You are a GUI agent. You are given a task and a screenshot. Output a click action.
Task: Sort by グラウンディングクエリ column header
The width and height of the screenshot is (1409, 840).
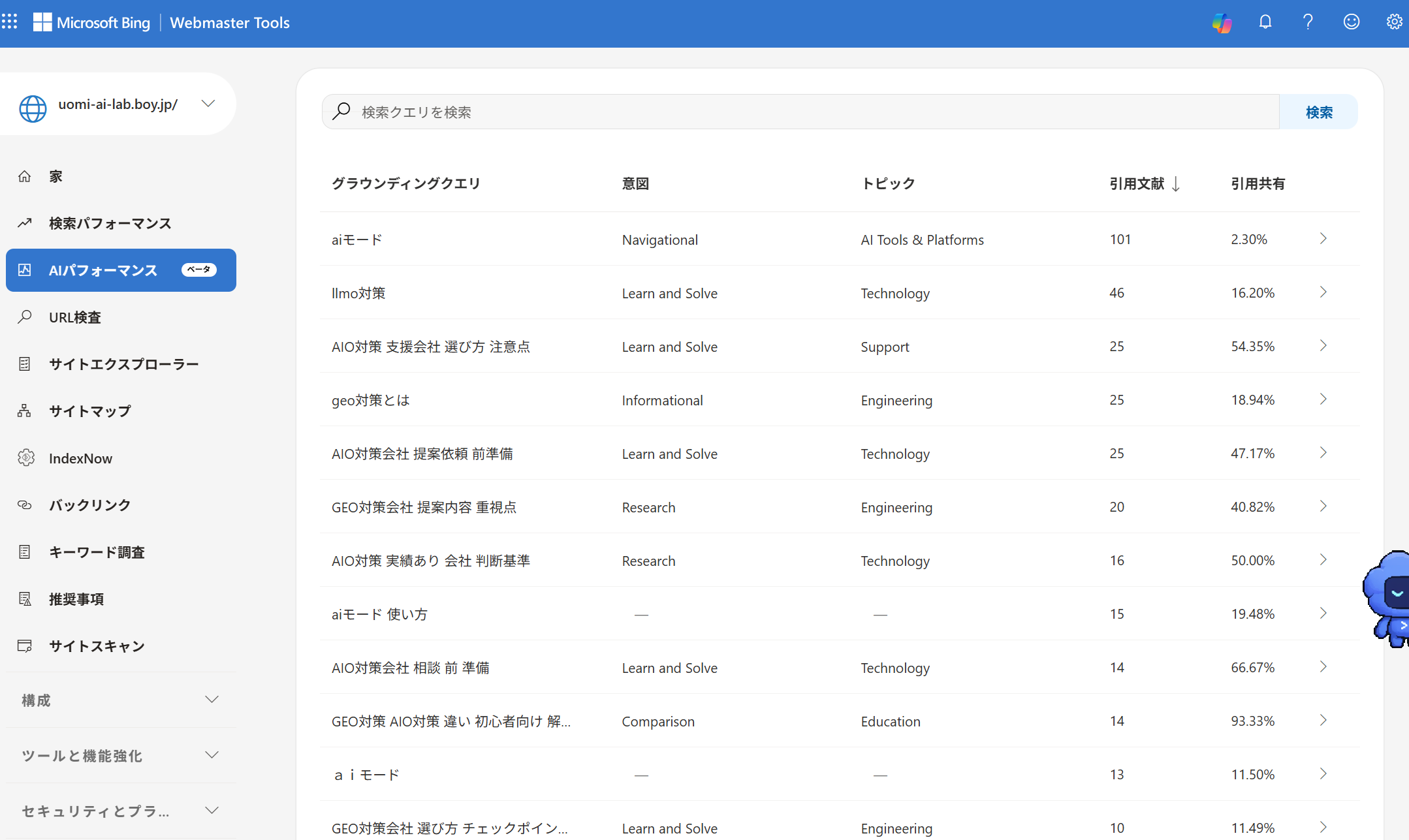click(x=406, y=184)
